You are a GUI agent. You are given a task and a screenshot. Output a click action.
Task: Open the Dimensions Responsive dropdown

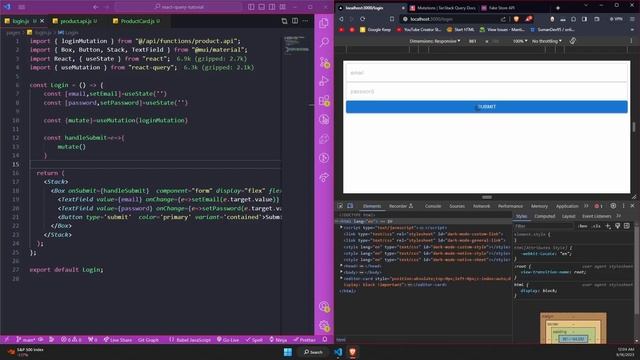click(x=435, y=41)
